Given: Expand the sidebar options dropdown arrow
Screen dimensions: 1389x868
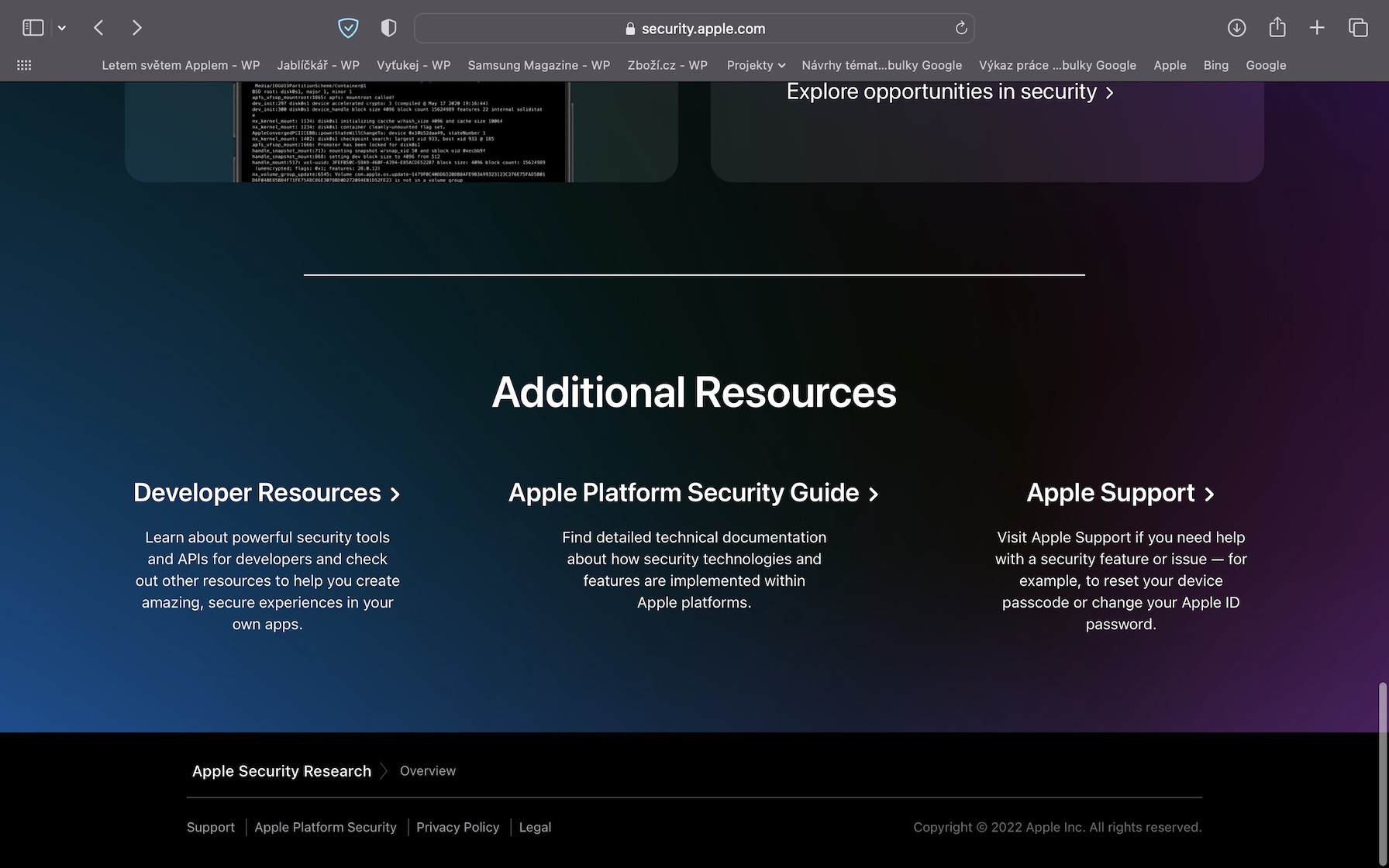Looking at the screenshot, I should coord(62,28).
